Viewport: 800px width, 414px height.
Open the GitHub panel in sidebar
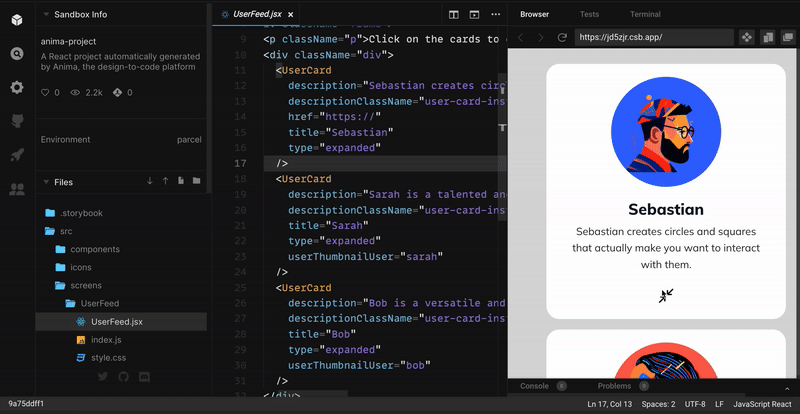17,121
